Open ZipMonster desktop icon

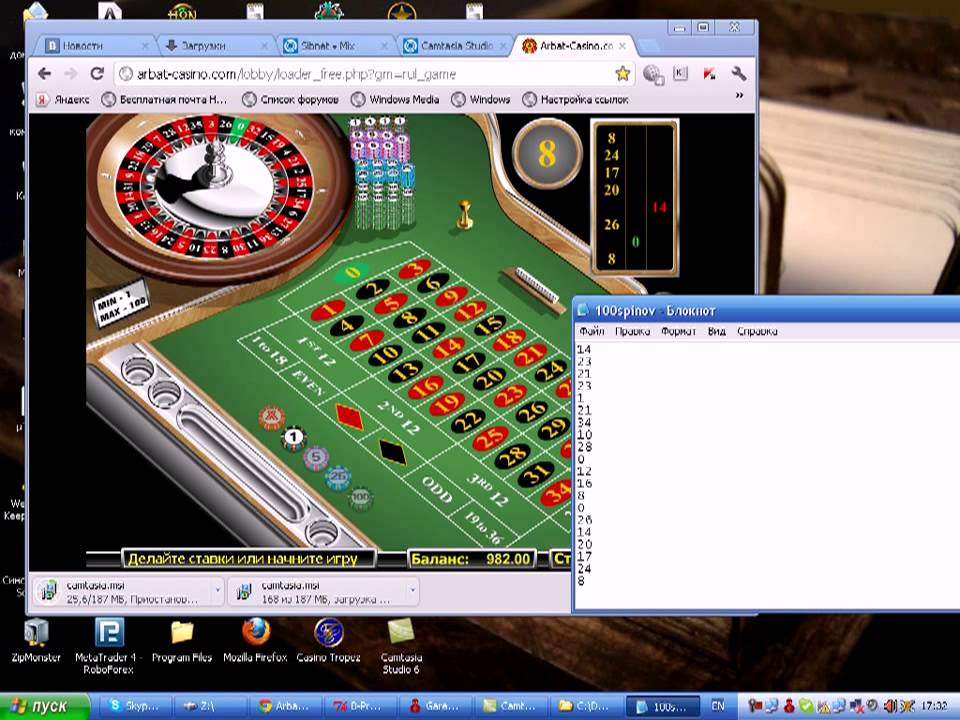[x=36, y=641]
